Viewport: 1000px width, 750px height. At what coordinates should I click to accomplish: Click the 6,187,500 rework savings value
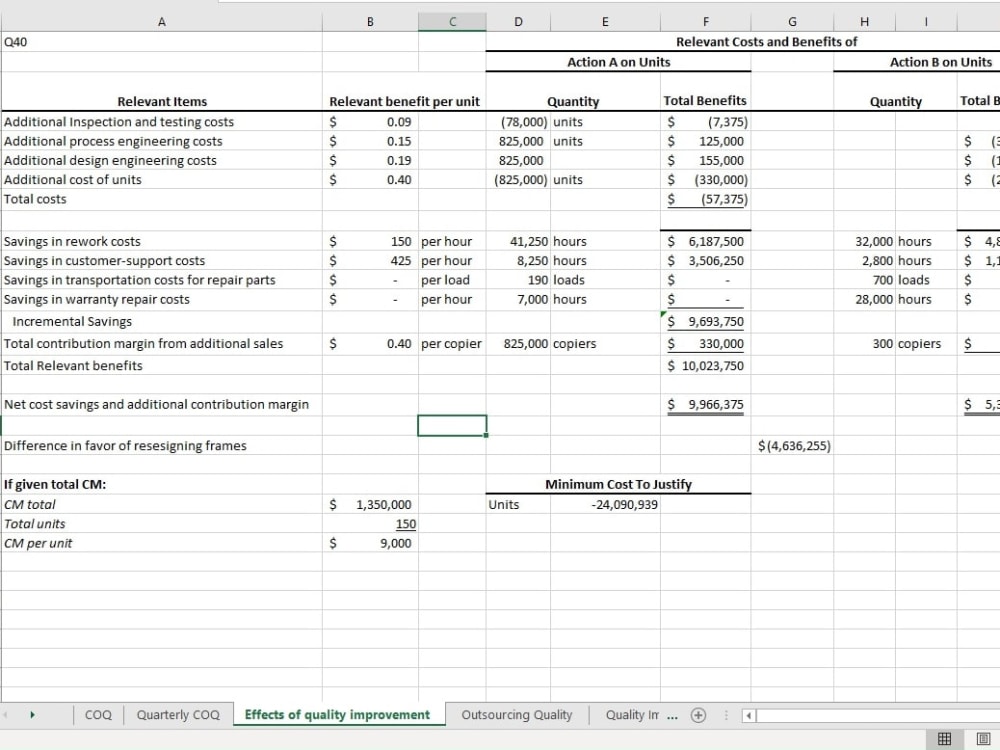[x=705, y=241]
